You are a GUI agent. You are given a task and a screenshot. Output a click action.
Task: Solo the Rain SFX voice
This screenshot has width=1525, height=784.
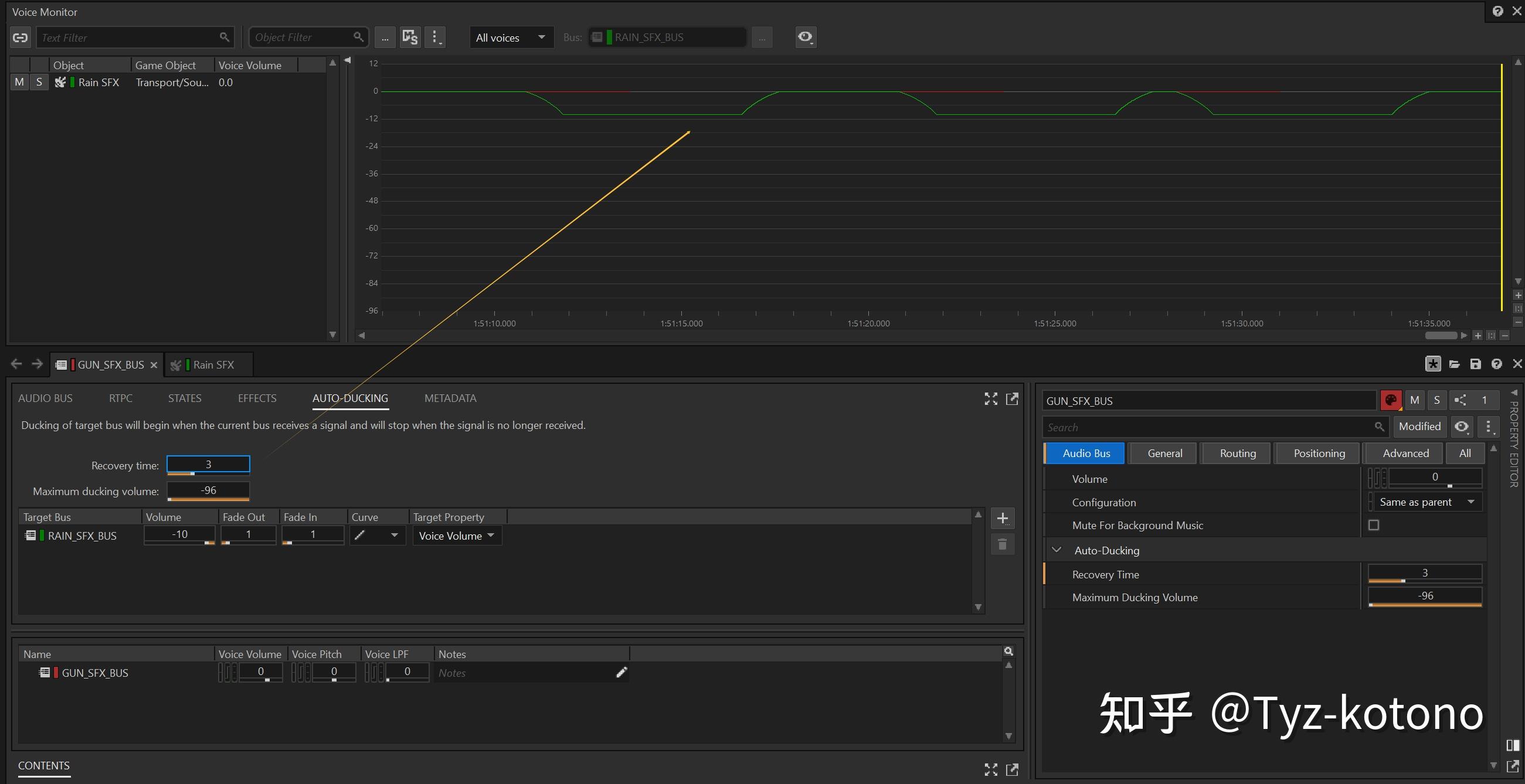[x=39, y=82]
